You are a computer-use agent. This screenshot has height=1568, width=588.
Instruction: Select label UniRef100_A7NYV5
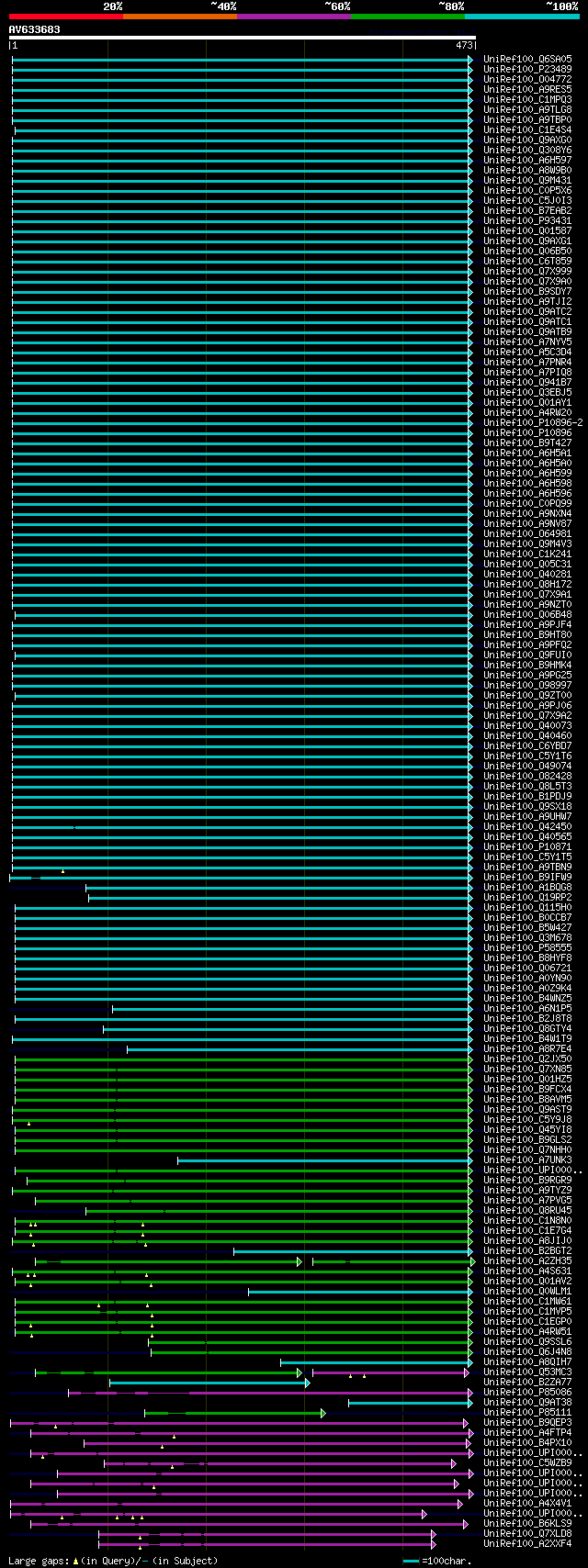tap(527, 342)
